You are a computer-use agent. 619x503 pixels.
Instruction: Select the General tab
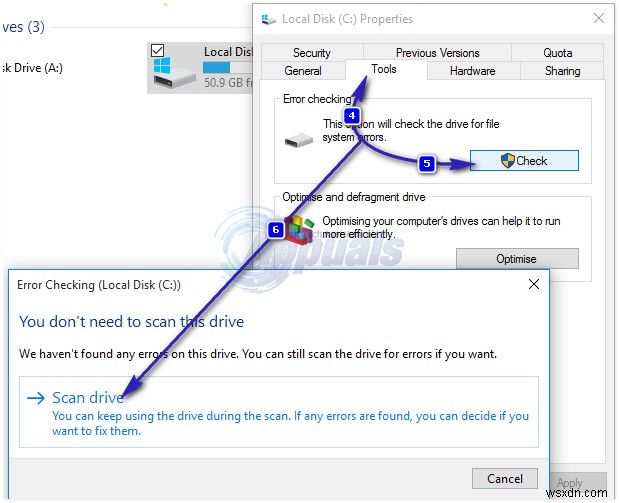(x=303, y=71)
